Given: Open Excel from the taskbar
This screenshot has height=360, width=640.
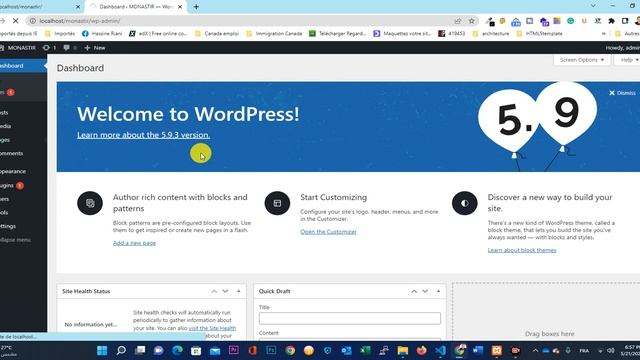Looking at the screenshot, I should pyautogui.click(x=365, y=350).
